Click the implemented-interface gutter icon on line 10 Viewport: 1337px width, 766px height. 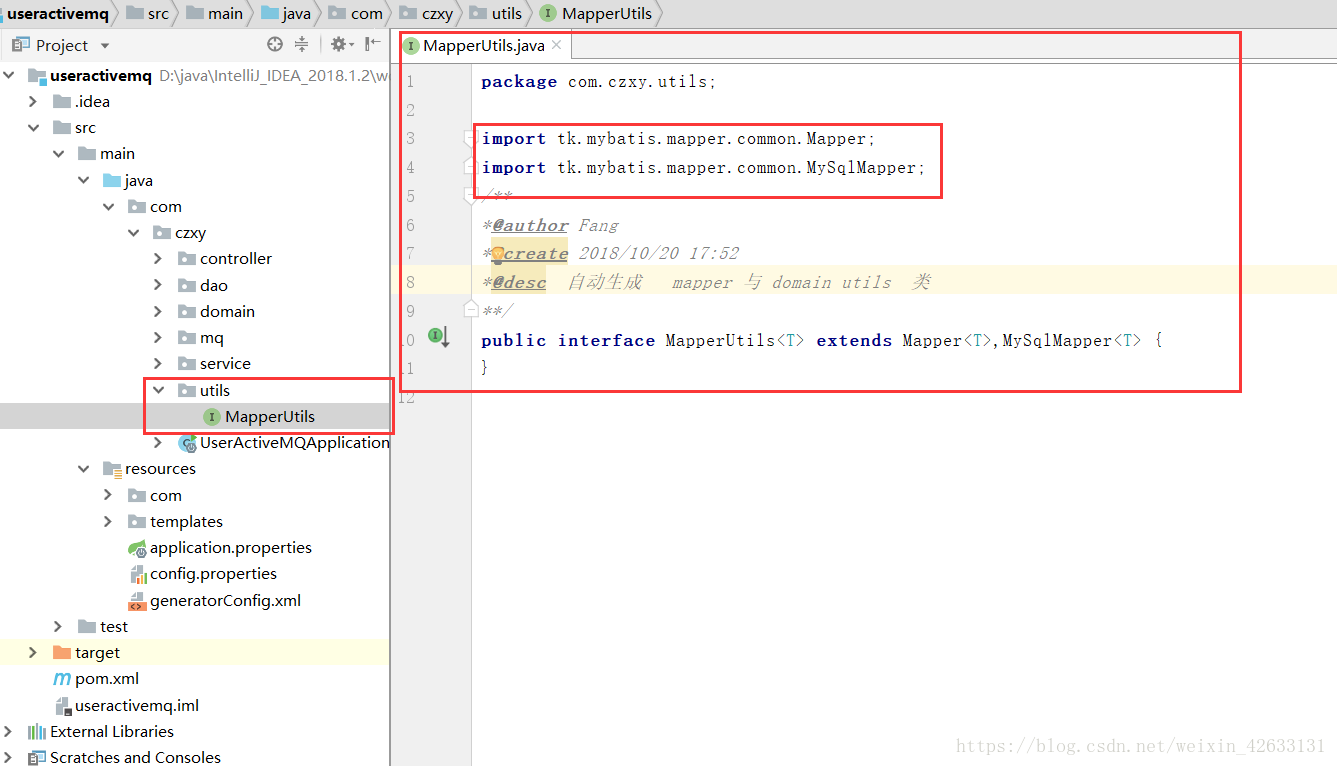[439, 337]
